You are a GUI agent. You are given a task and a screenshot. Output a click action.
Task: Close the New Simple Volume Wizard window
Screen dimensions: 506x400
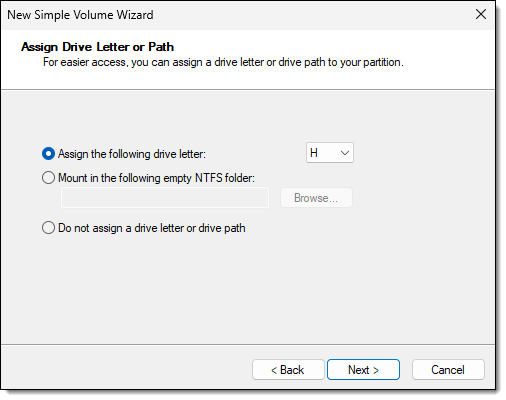[x=481, y=14]
